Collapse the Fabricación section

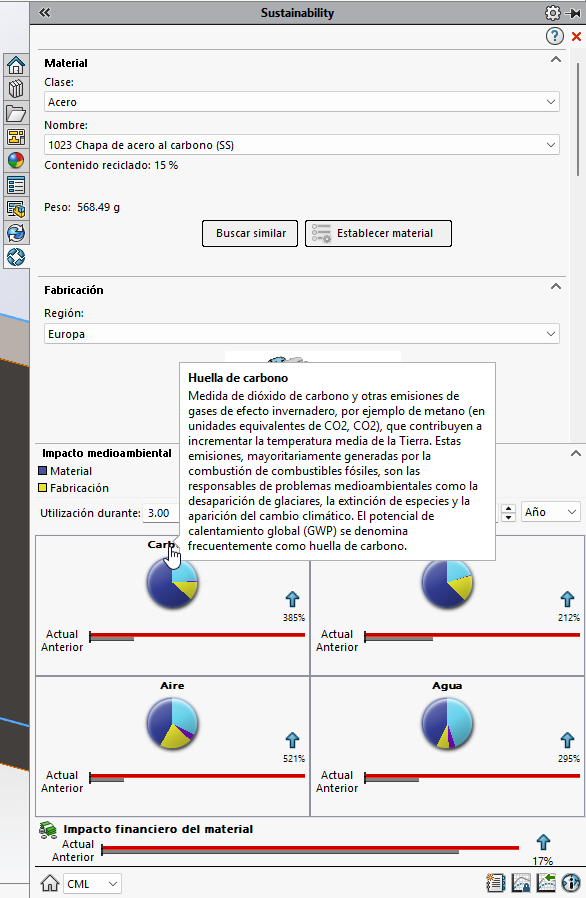pyautogui.click(x=556, y=286)
